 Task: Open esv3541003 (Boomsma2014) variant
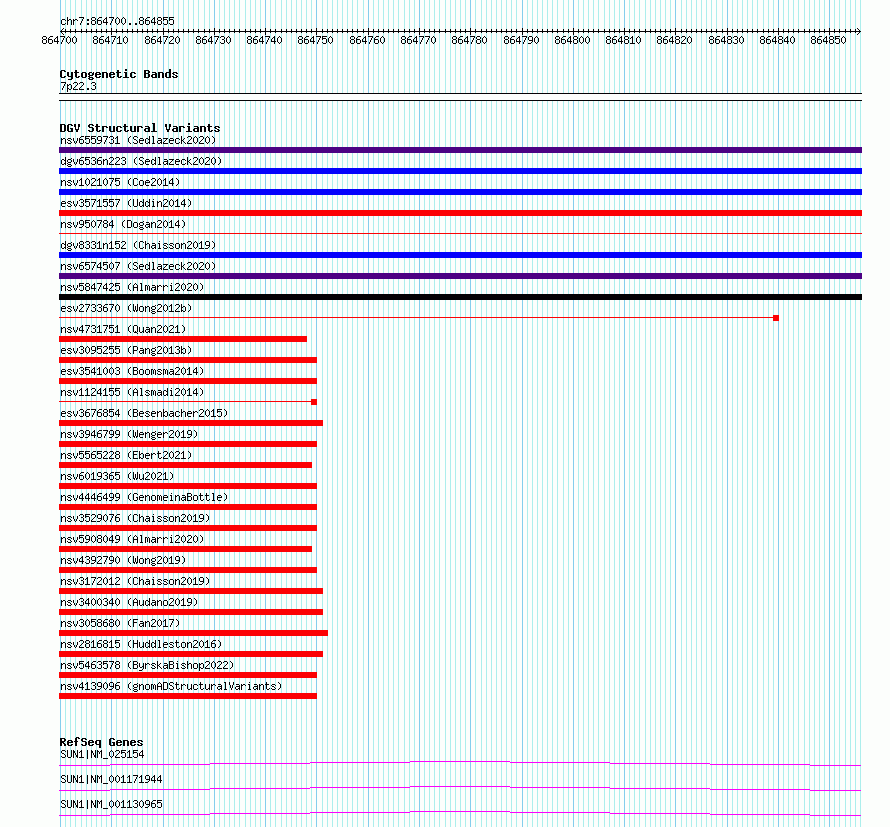pos(132,371)
